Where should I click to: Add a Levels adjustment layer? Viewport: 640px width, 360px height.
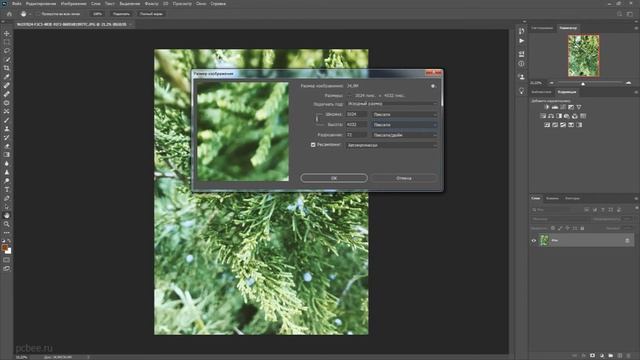(x=555, y=107)
